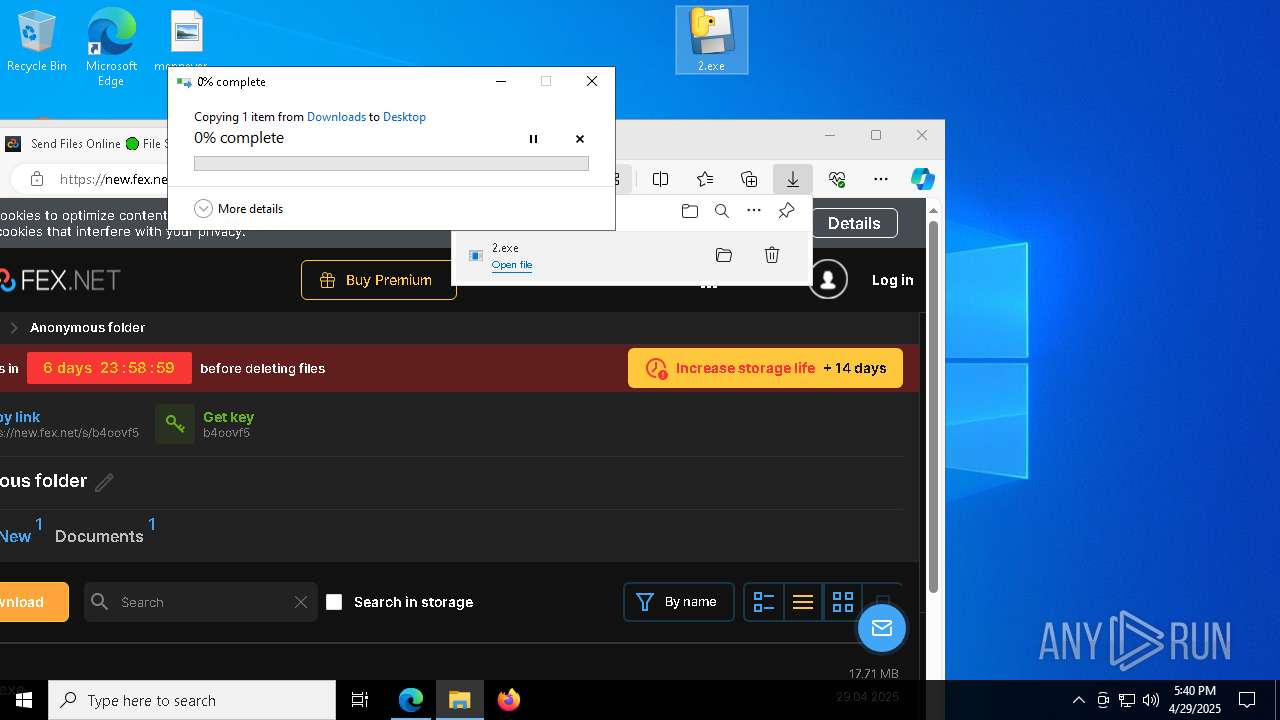
Task: Open Edge downloads toolbar button
Action: click(793, 179)
